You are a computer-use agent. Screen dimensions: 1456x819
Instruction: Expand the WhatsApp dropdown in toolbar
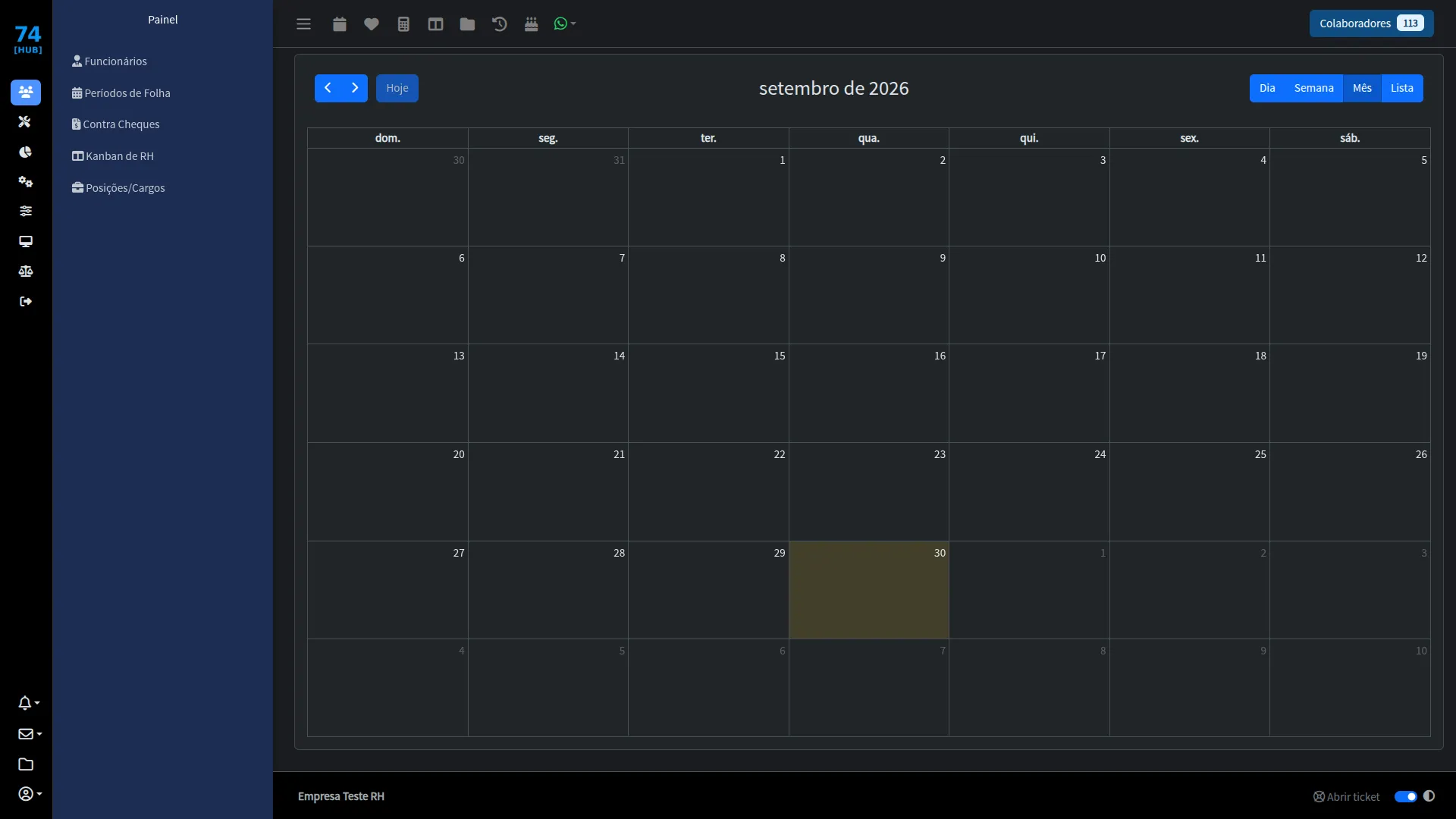pyautogui.click(x=565, y=24)
